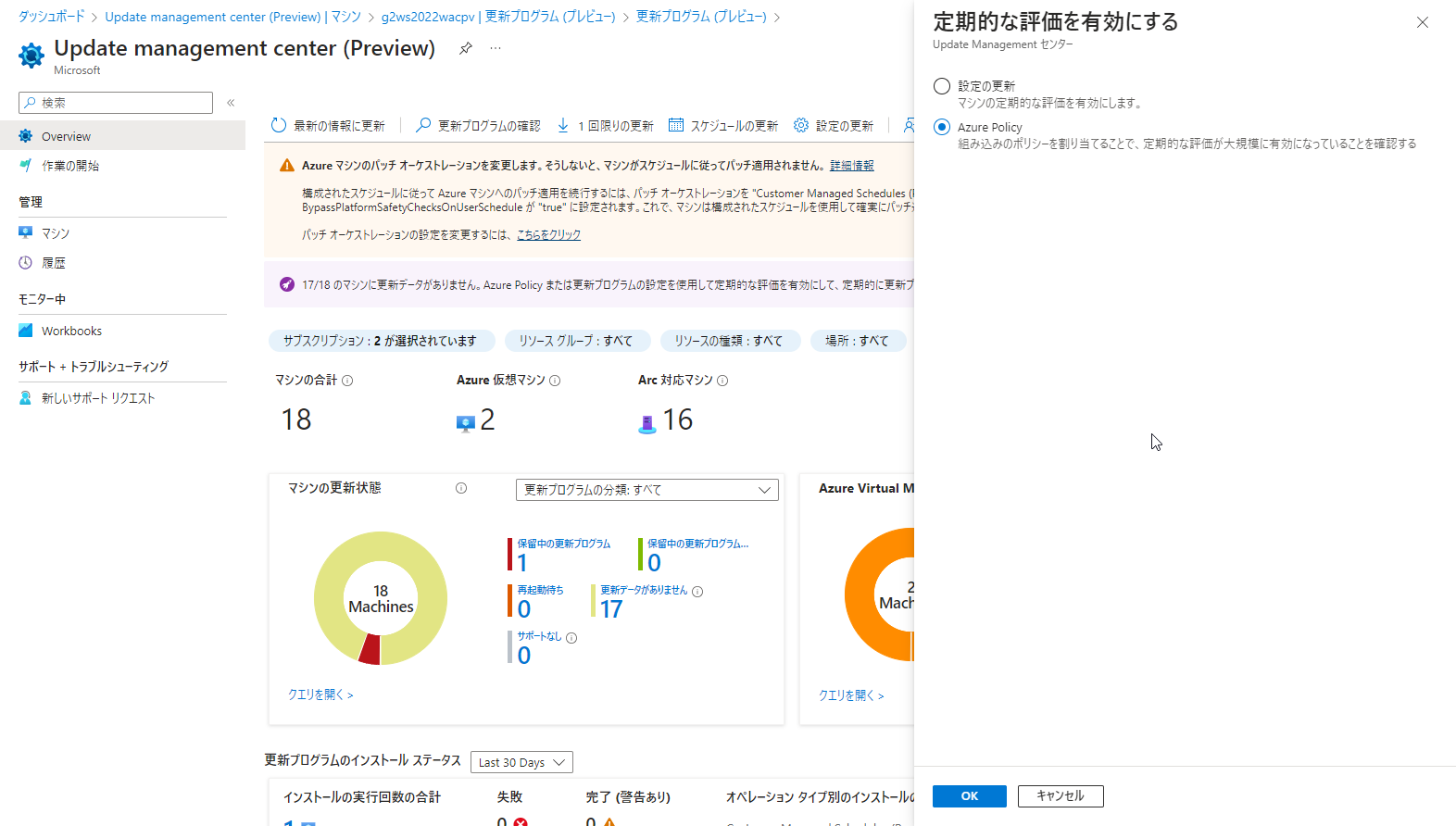1456x826 pixels.
Task: Collapse the left navigation menu
Action: tap(231, 103)
